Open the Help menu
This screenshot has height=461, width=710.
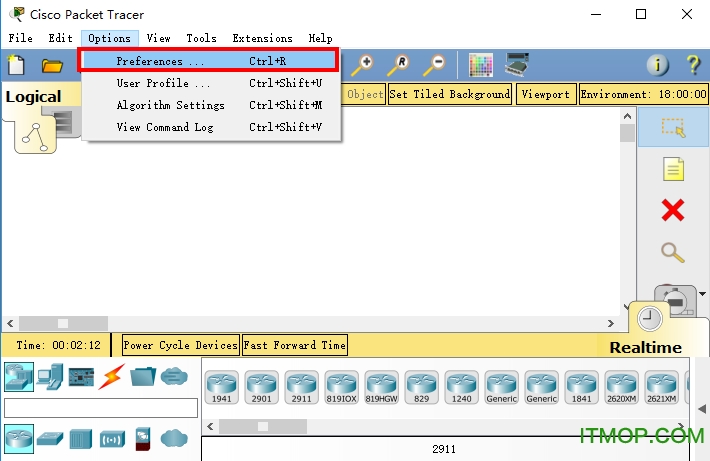click(x=321, y=38)
